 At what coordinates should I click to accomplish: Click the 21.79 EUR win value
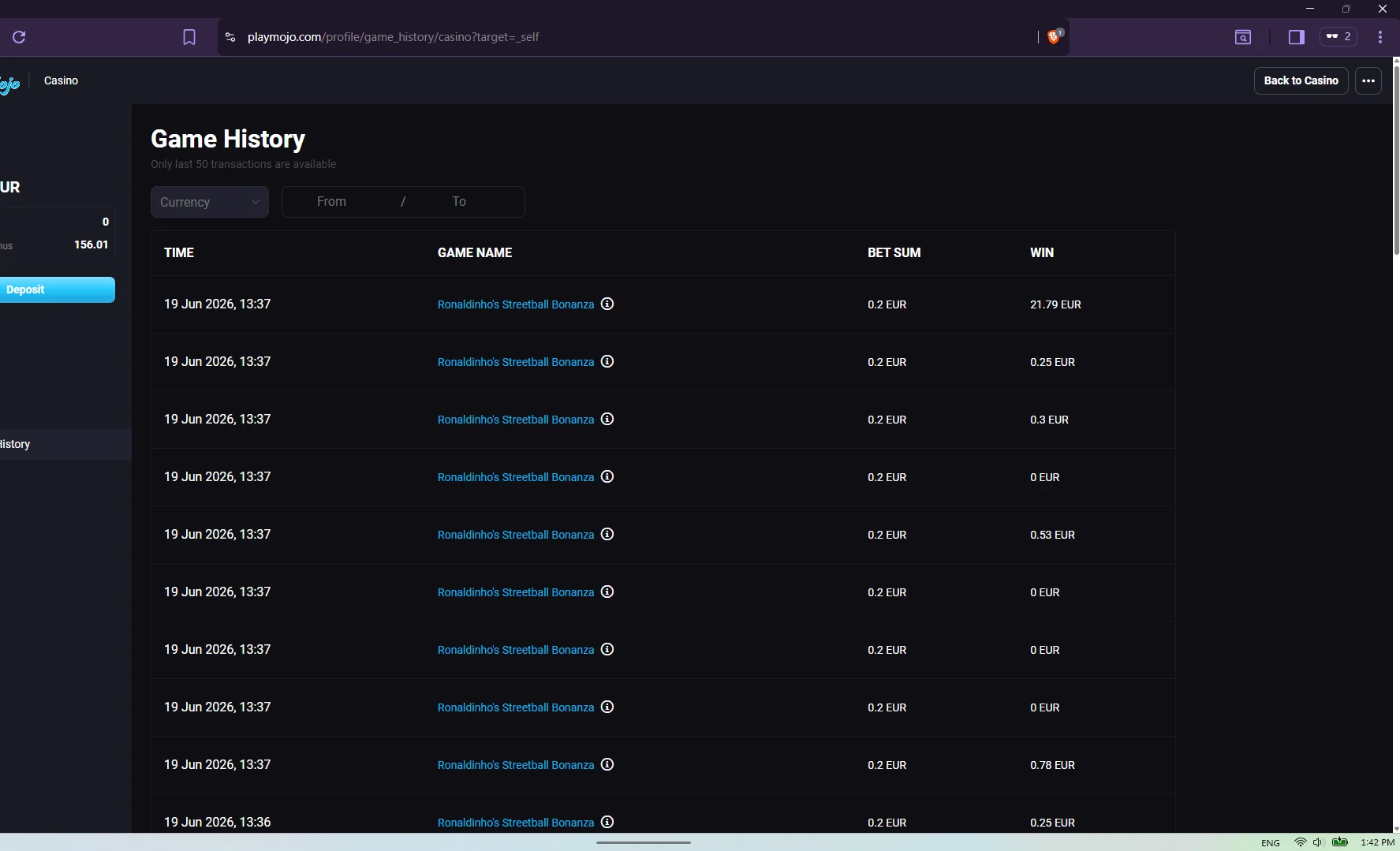tap(1055, 304)
